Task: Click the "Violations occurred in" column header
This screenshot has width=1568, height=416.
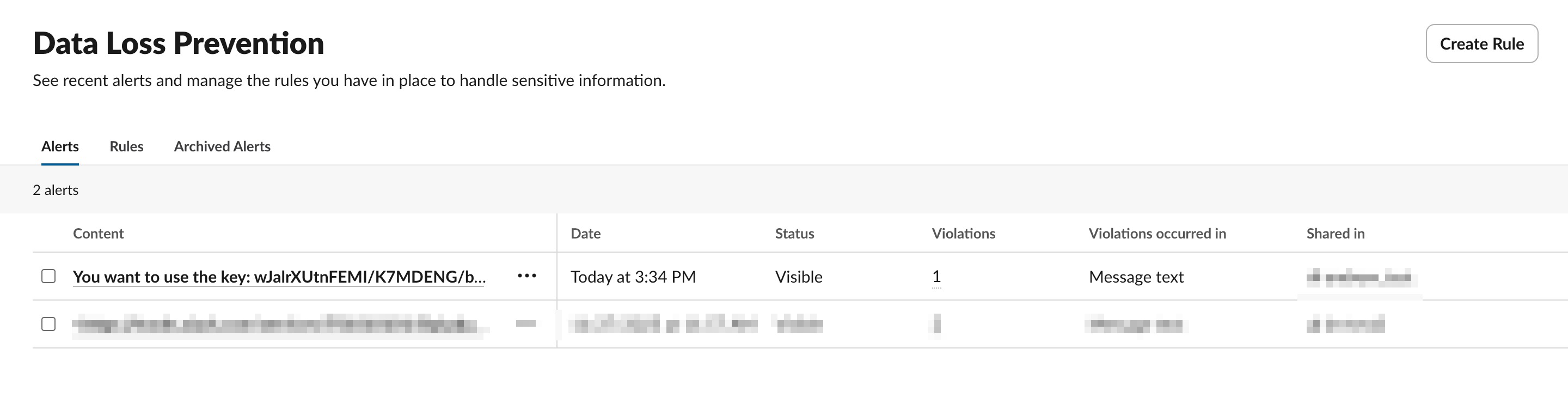Action: tap(1156, 233)
